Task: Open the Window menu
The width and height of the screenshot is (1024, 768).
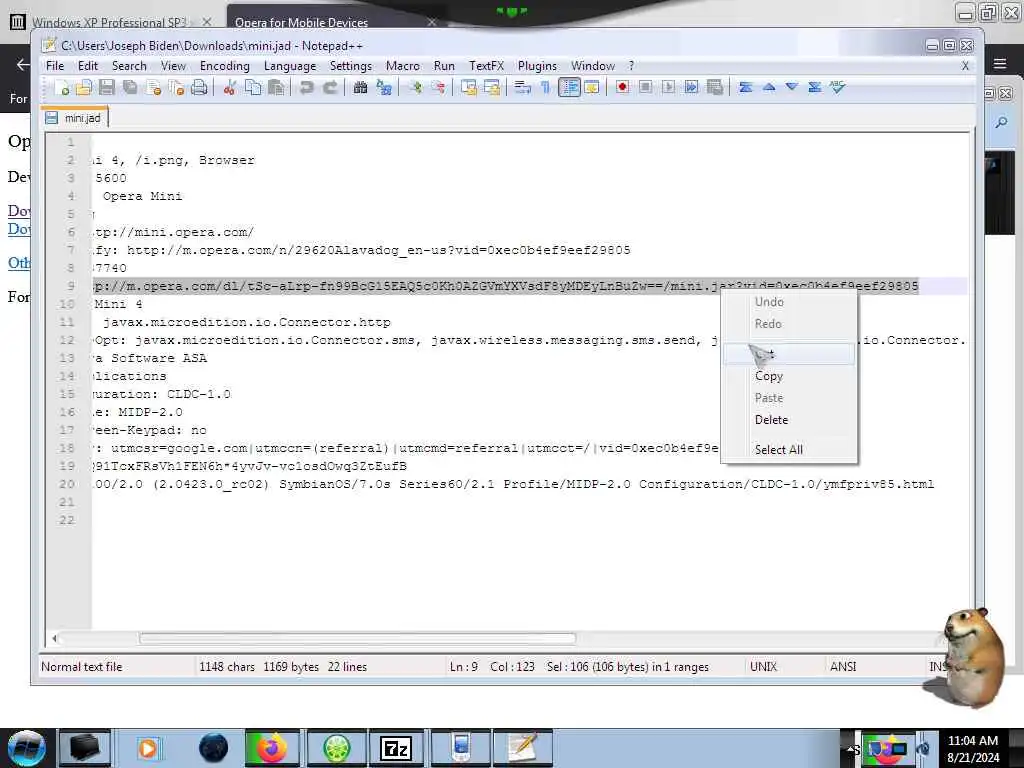Action: [593, 66]
